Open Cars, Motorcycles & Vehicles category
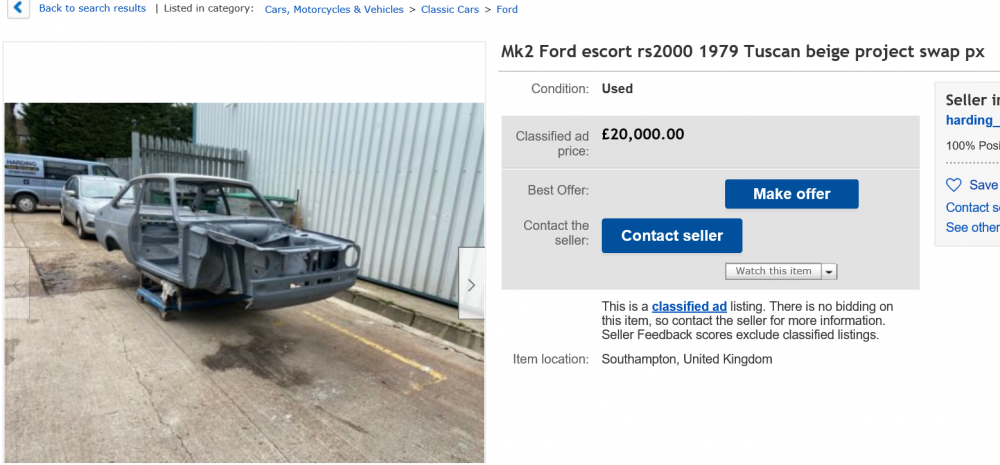 coord(334,10)
